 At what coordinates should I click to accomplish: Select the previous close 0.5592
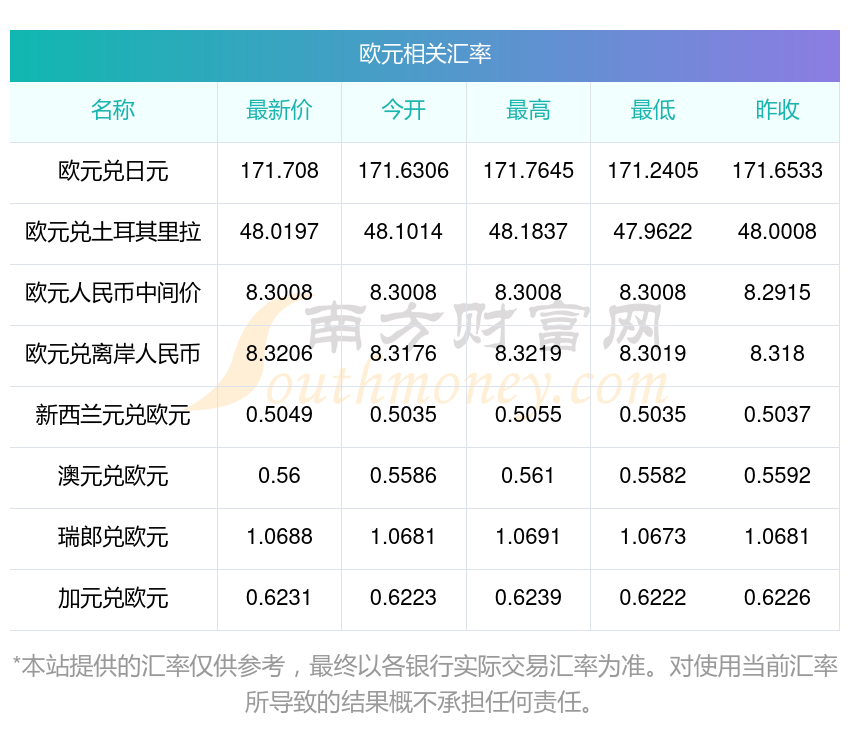click(777, 475)
